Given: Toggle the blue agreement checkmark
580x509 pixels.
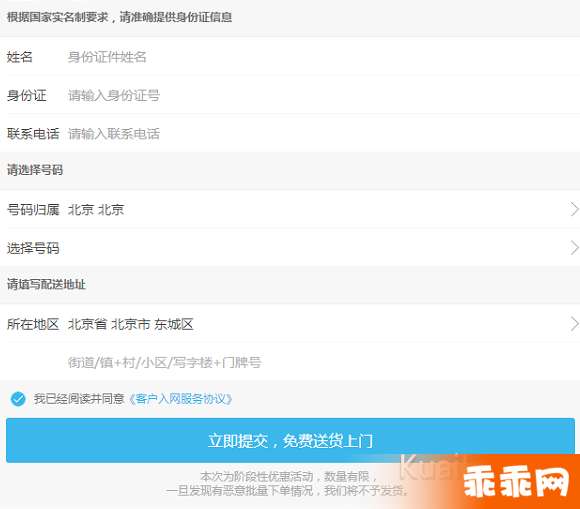Looking at the screenshot, I should coord(18,399).
